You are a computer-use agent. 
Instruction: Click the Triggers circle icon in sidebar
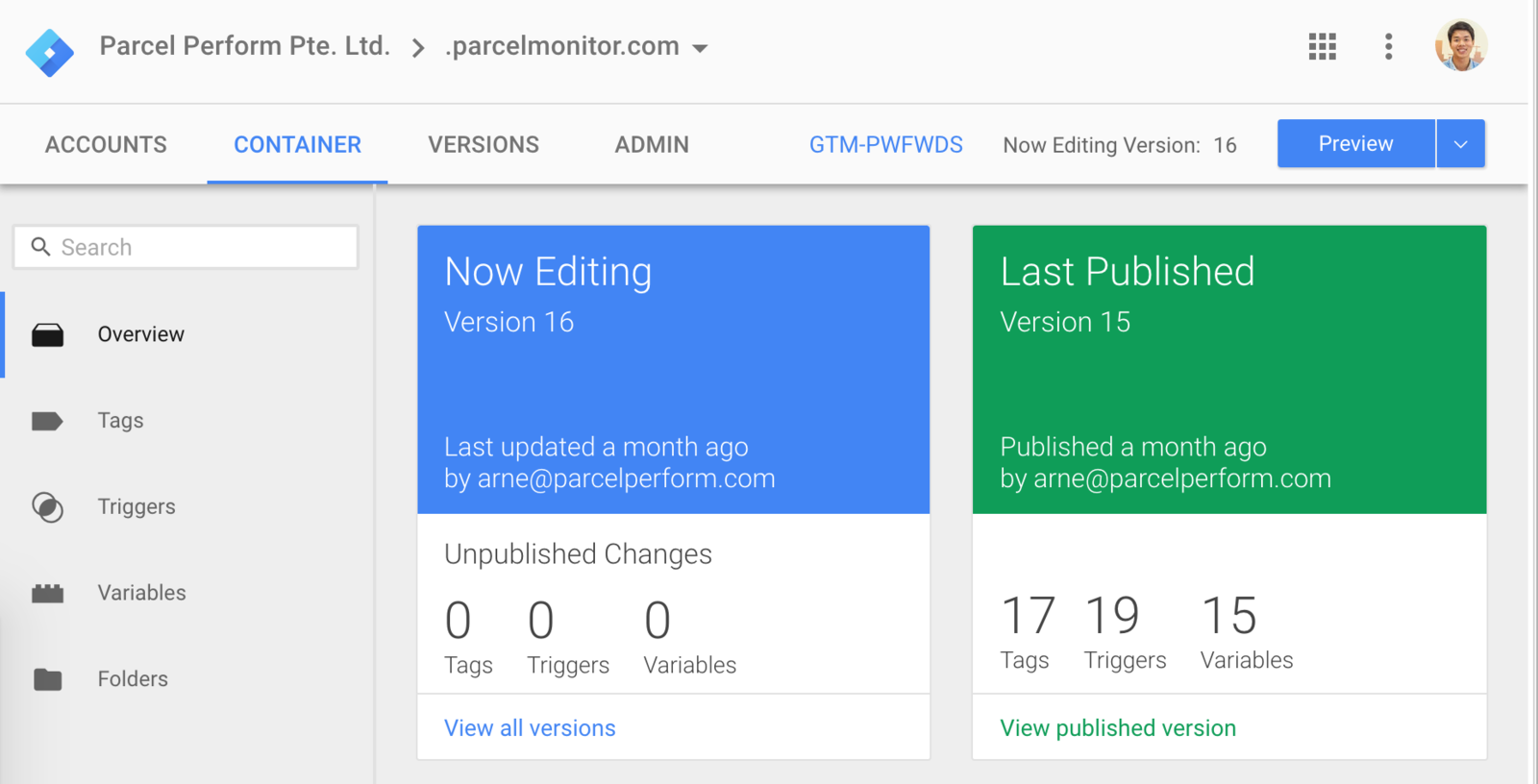[47, 506]
